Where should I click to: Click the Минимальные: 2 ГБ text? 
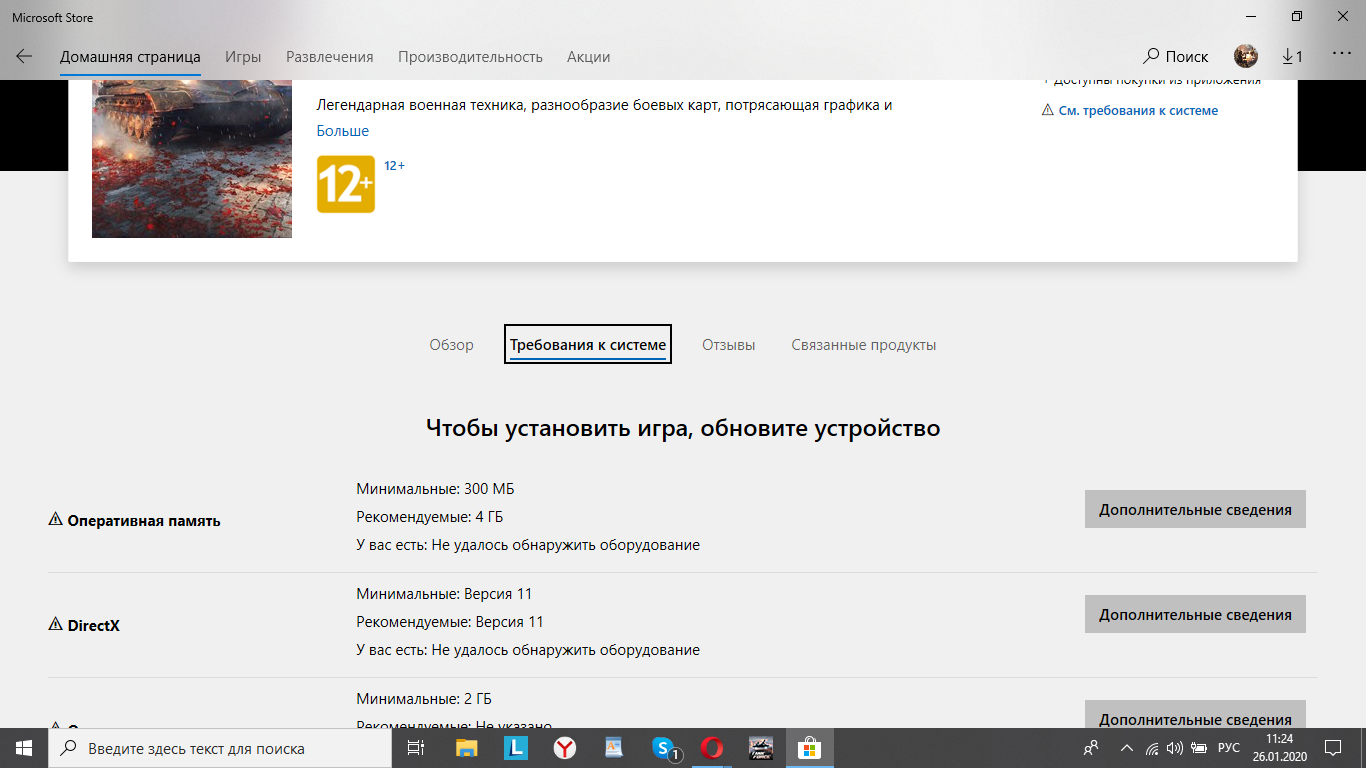coord(424,699)
